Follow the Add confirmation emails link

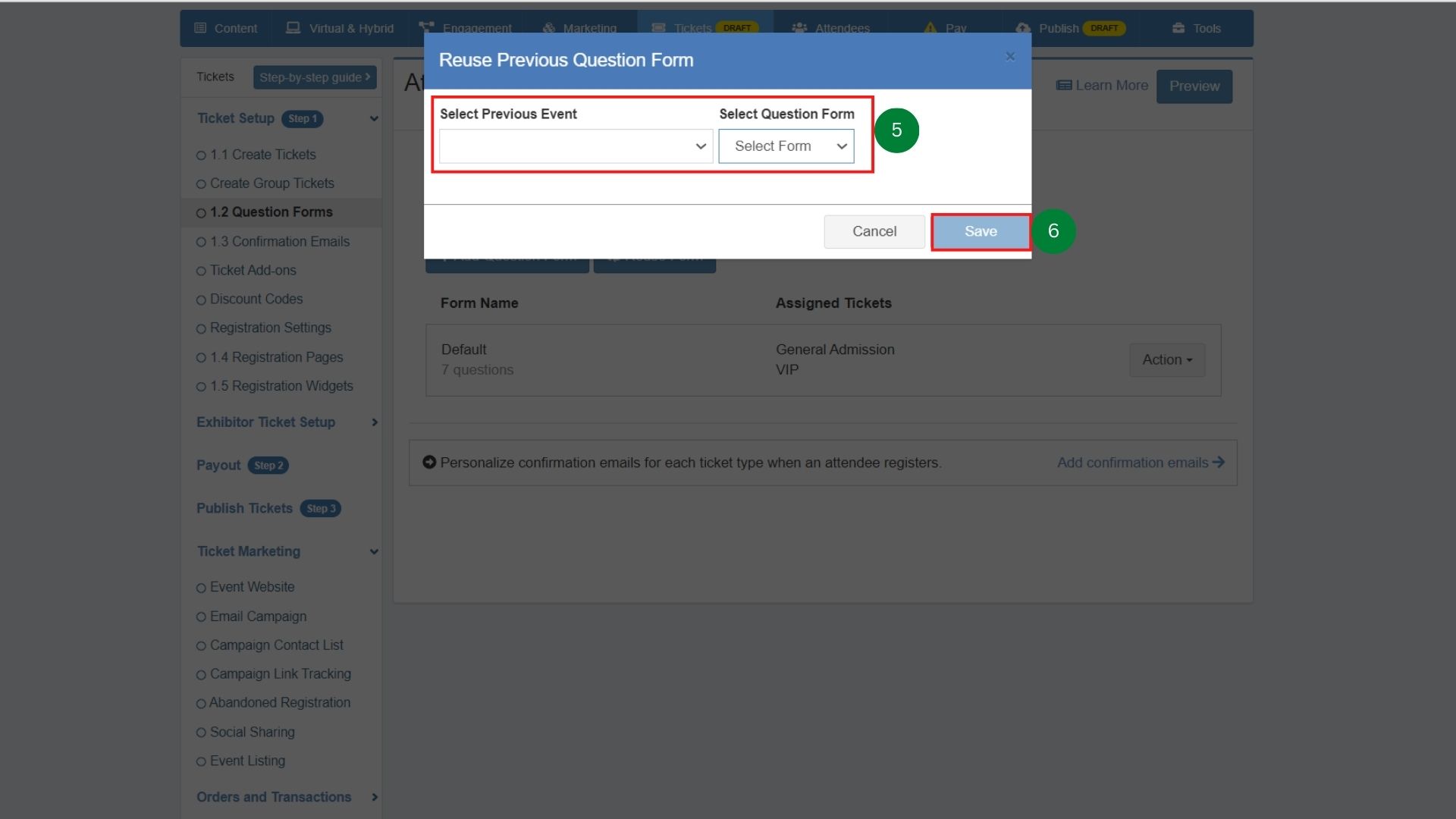tap(1132, 463)
